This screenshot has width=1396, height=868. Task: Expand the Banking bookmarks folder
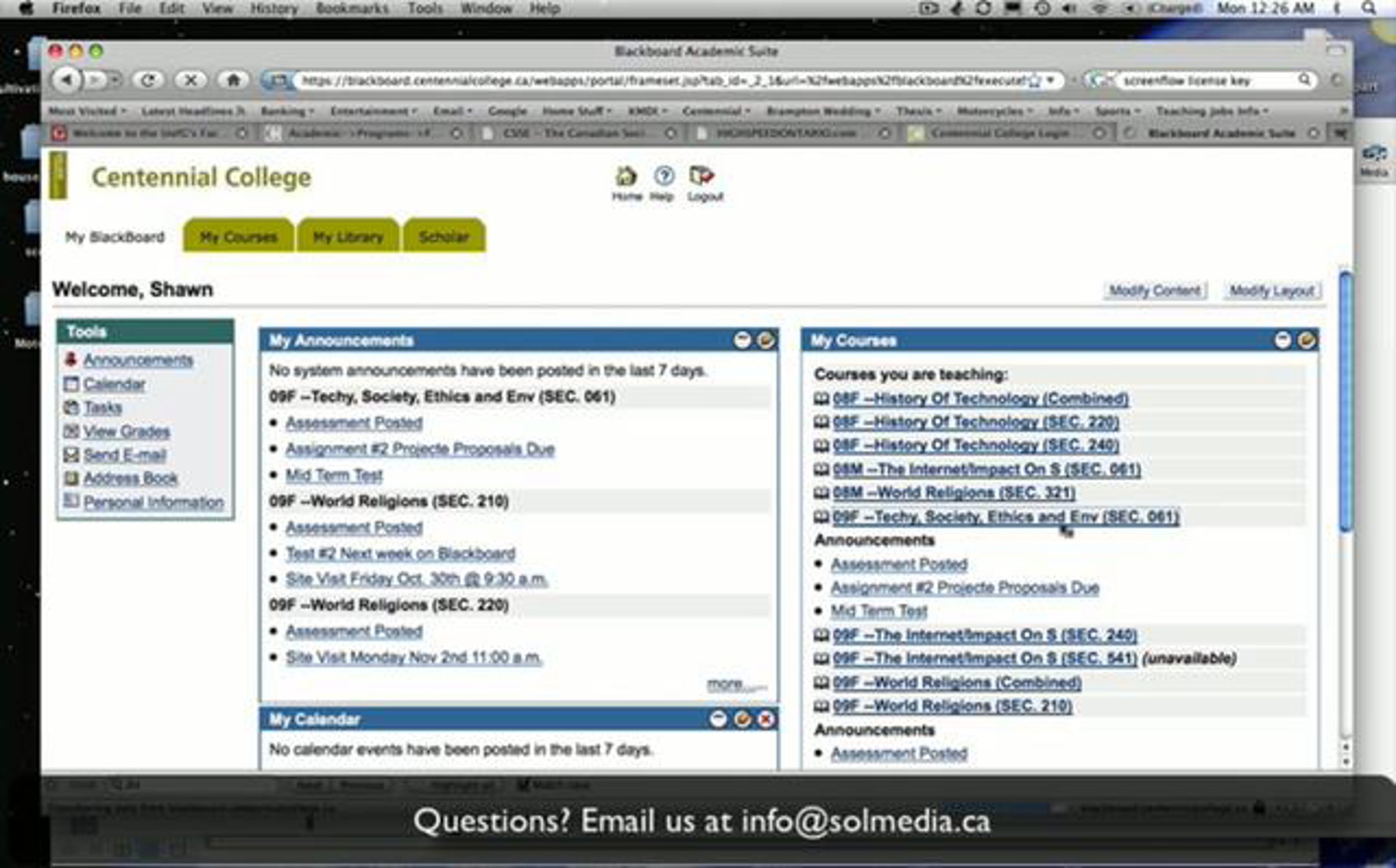287,110
